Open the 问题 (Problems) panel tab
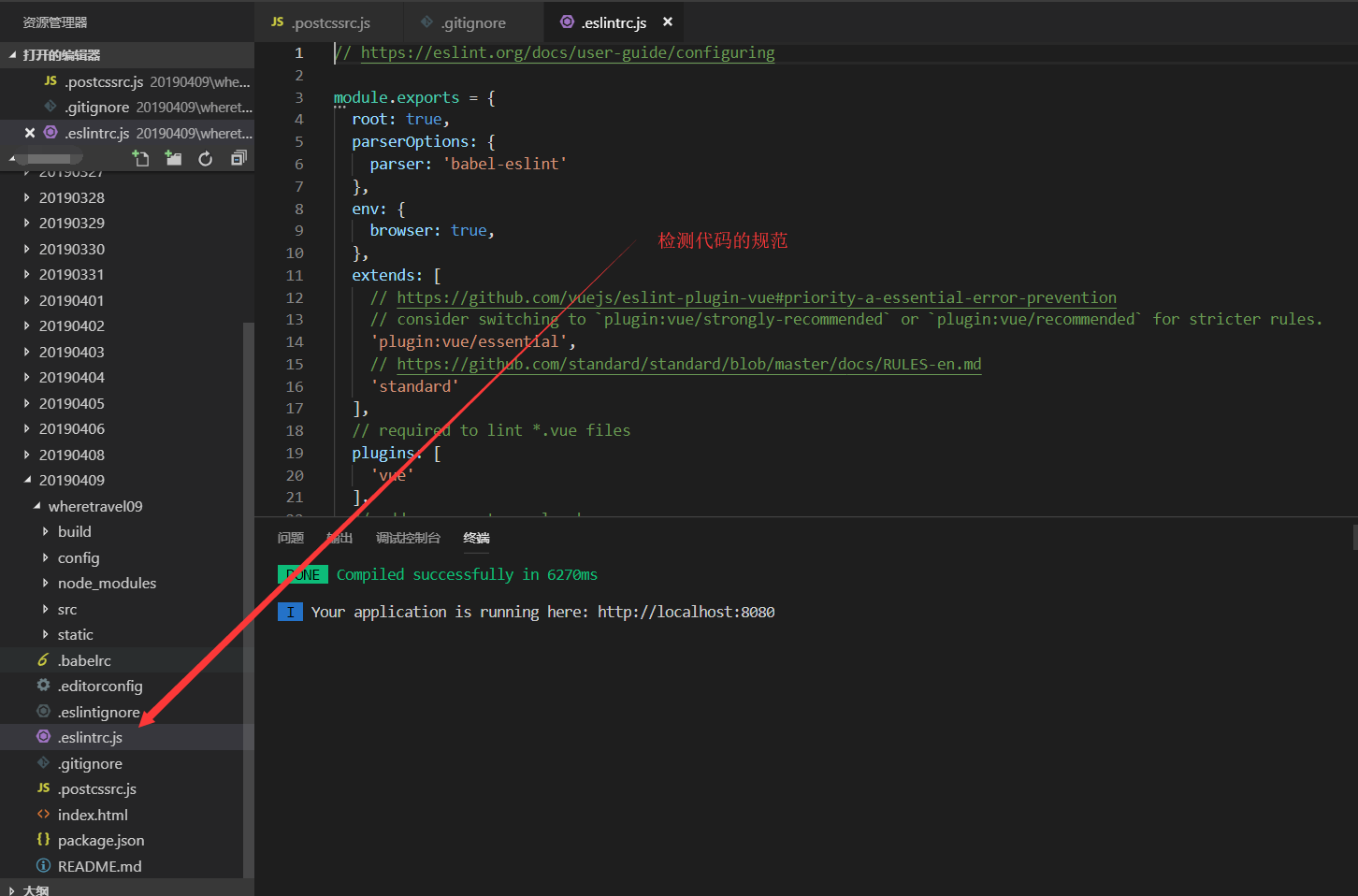The width and height of the screenshot is (1358, 896). (x=291, y=538)
